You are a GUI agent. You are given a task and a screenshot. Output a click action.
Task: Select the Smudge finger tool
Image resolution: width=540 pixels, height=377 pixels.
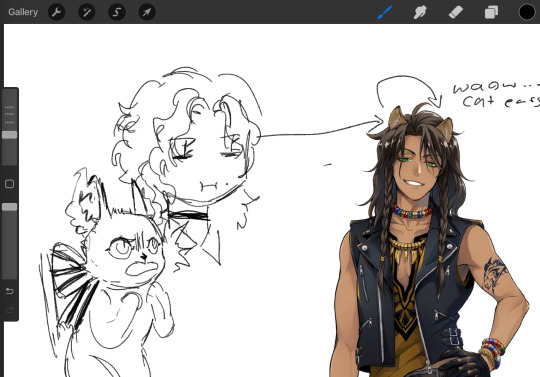coord(420,12)
